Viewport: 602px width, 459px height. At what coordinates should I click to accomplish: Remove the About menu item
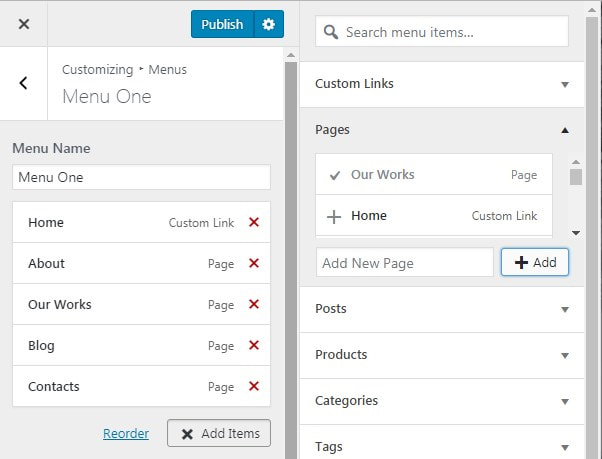254,263
